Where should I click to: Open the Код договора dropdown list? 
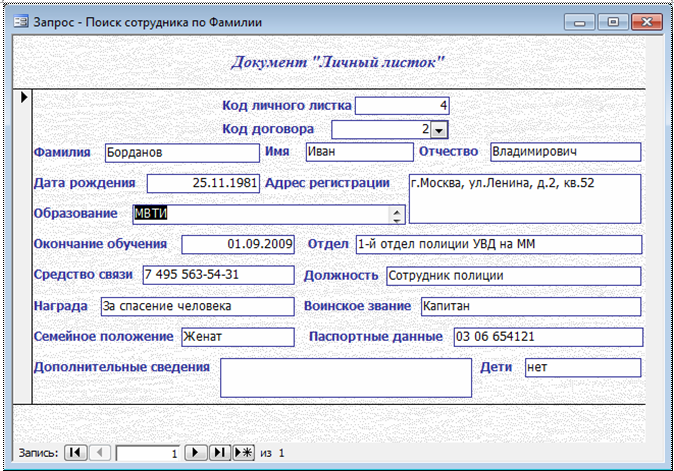click(x=440, y=129)
